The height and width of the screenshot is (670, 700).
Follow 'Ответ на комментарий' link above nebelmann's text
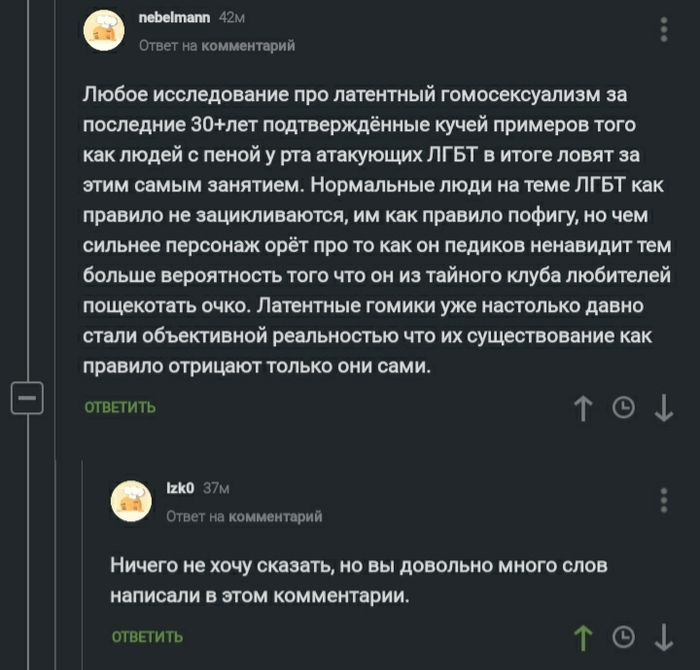(x=216, y=45)
